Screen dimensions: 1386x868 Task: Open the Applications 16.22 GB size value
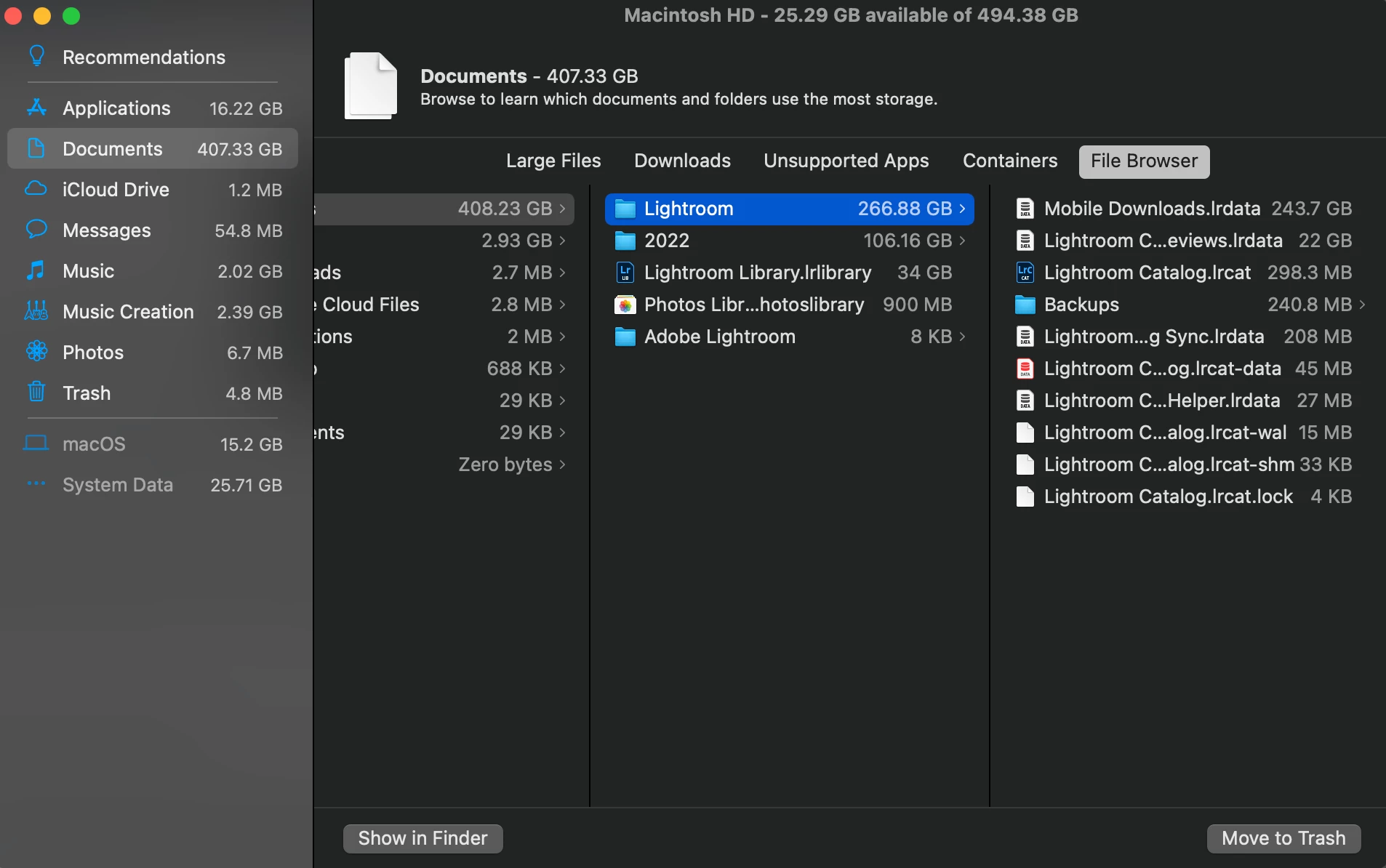246,108
